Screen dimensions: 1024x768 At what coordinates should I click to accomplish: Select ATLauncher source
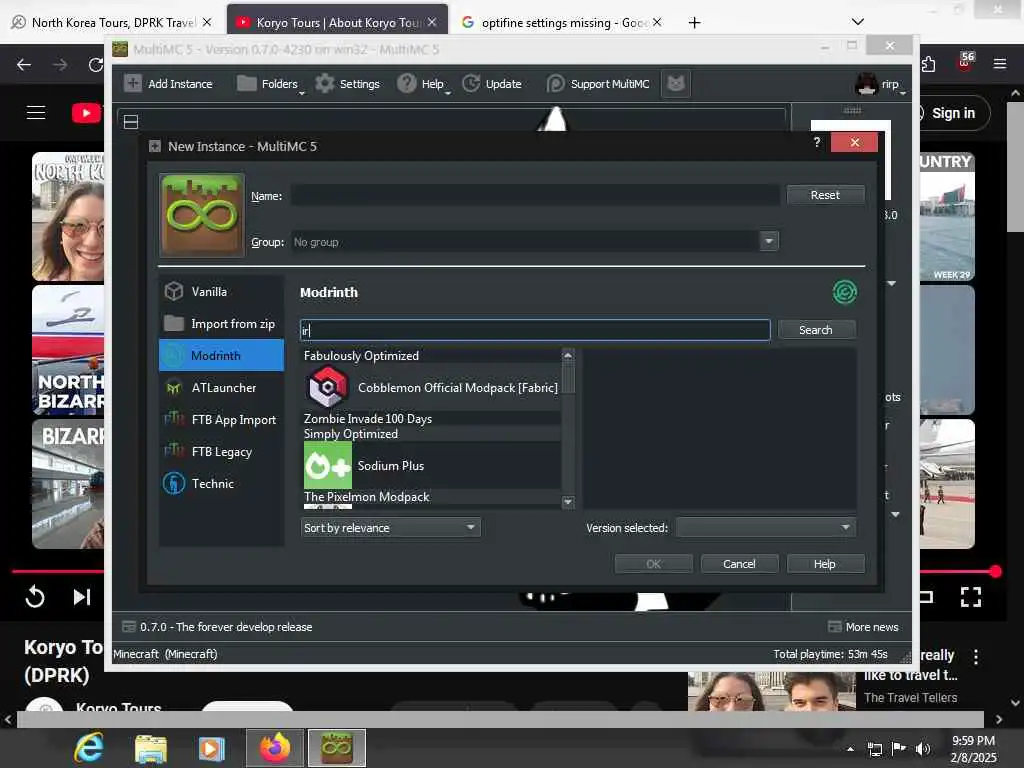[x=221, y=387]
